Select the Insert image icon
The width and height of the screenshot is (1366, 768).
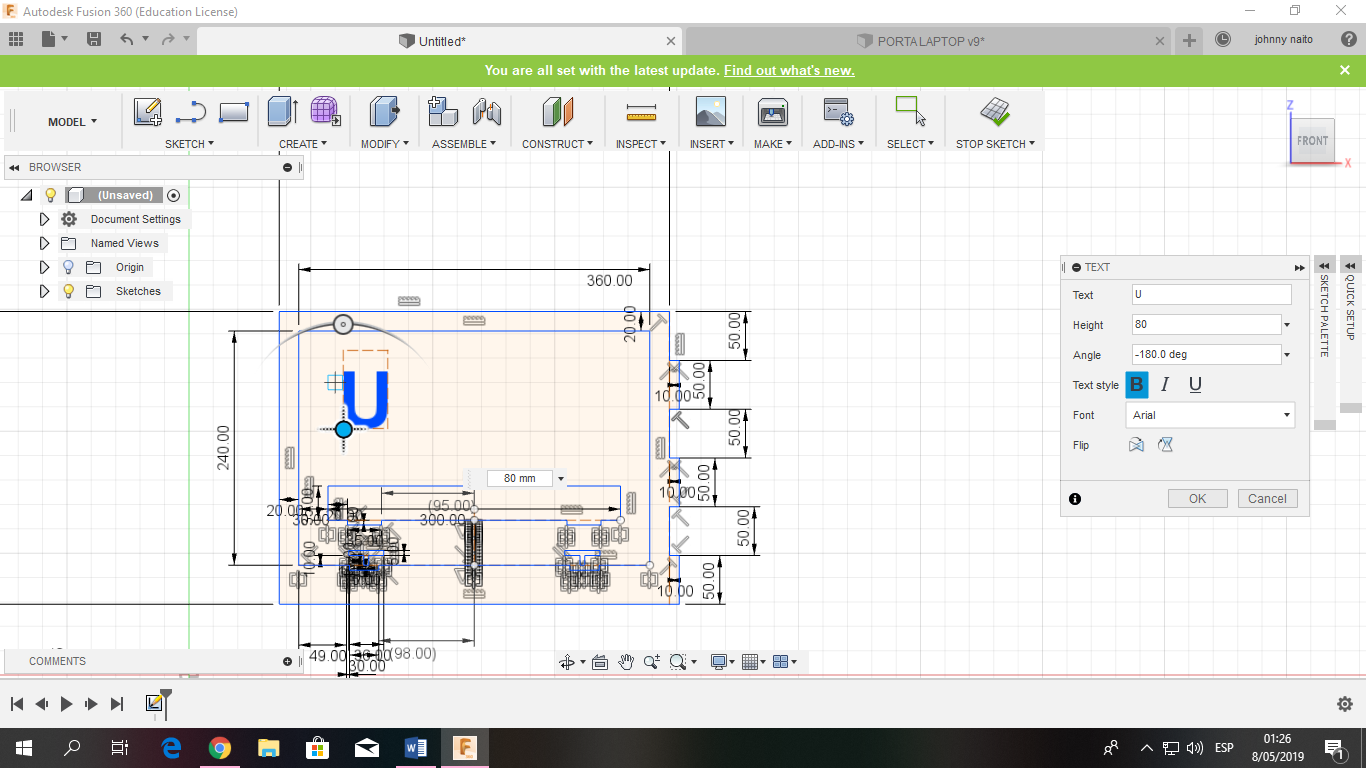click(710, 111)
